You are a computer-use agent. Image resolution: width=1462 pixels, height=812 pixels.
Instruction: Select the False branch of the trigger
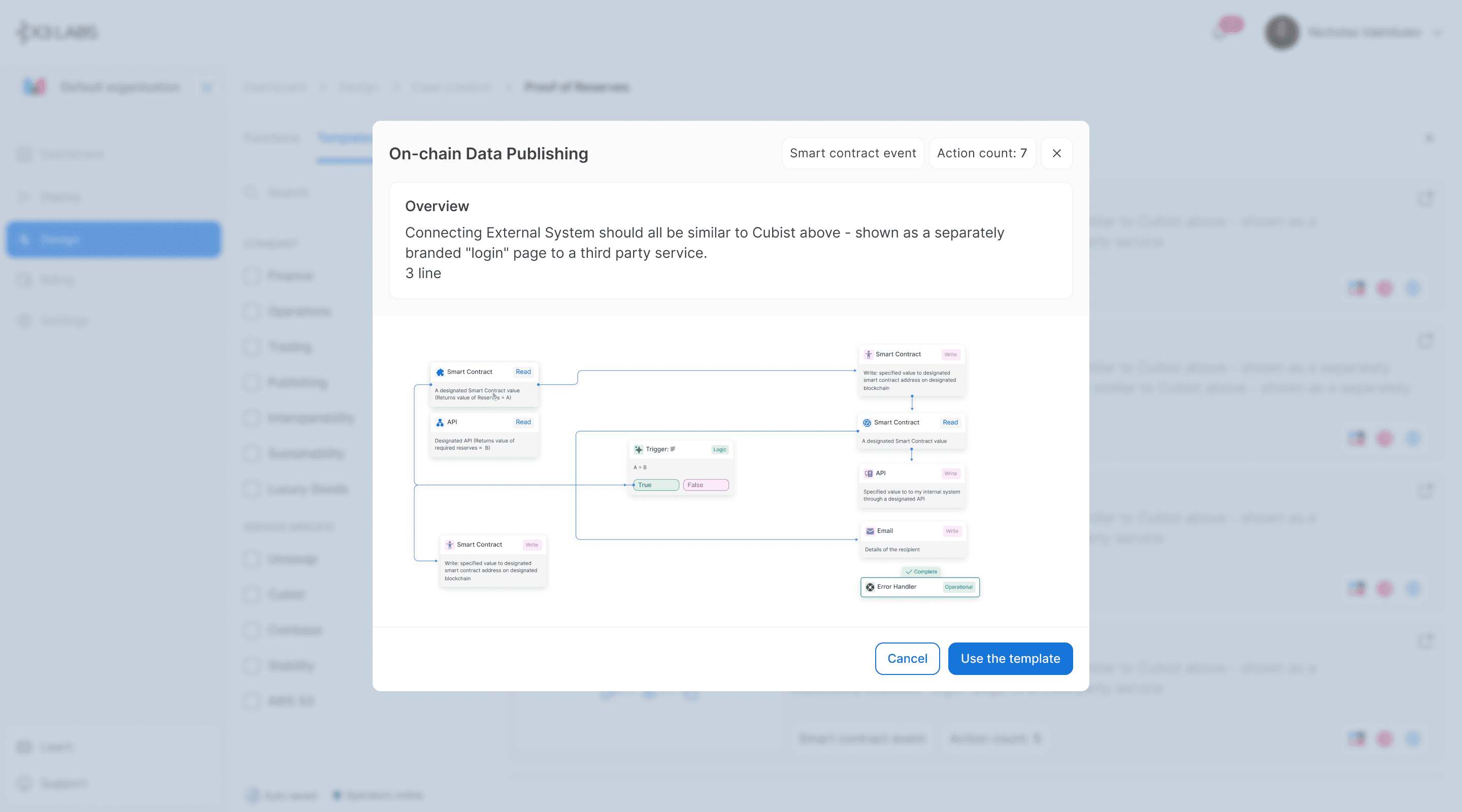(x=706, y=485)
